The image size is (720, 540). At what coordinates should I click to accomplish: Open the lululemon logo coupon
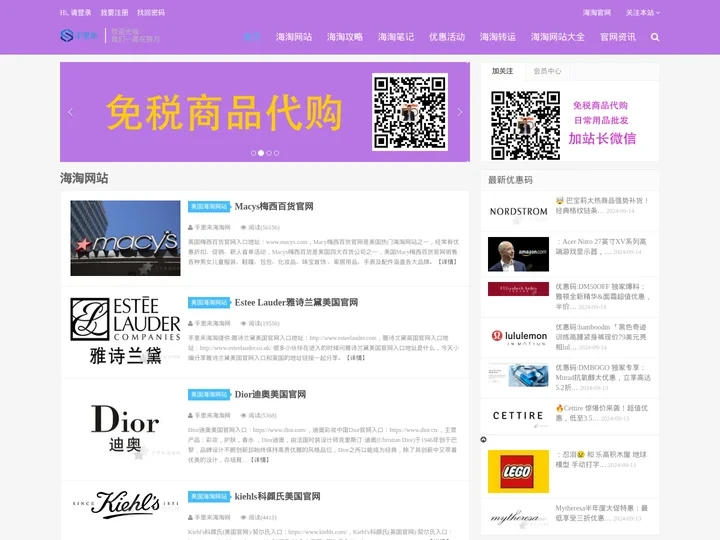click(x=519, y=337)
